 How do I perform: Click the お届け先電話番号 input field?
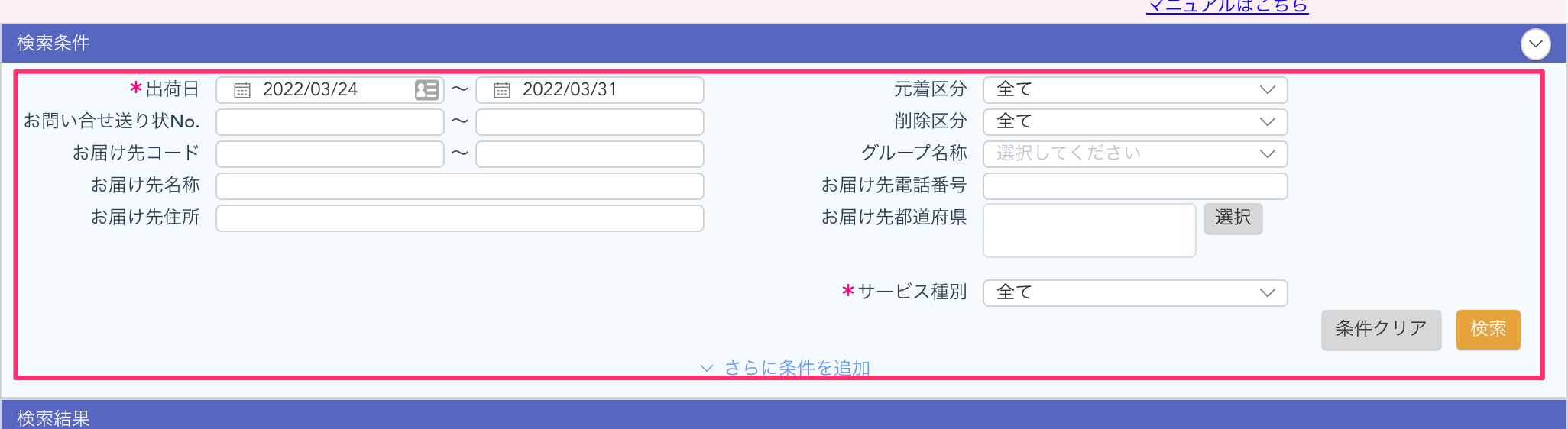click(x=1135, y=186)
